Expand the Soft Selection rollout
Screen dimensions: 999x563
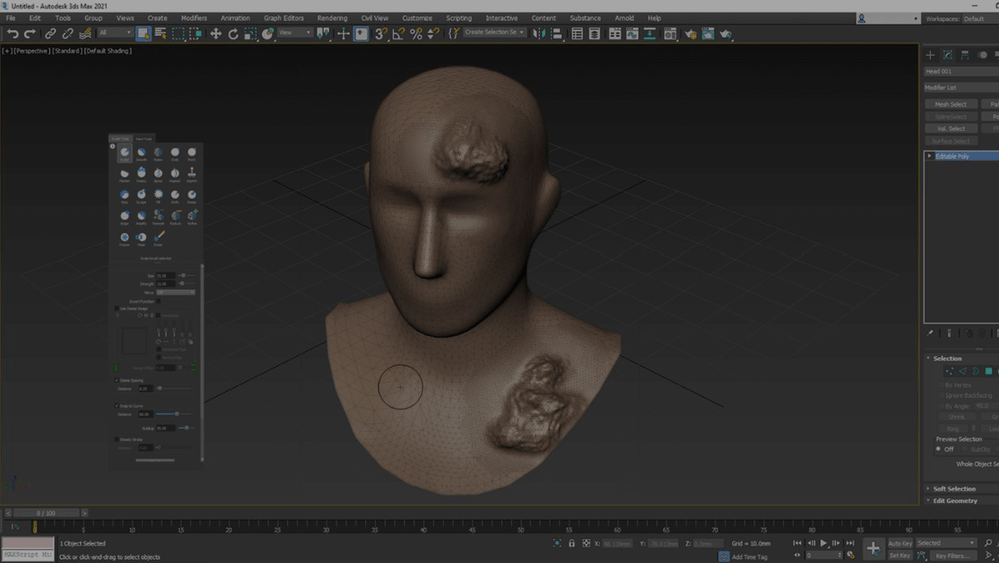coord(954,489)
